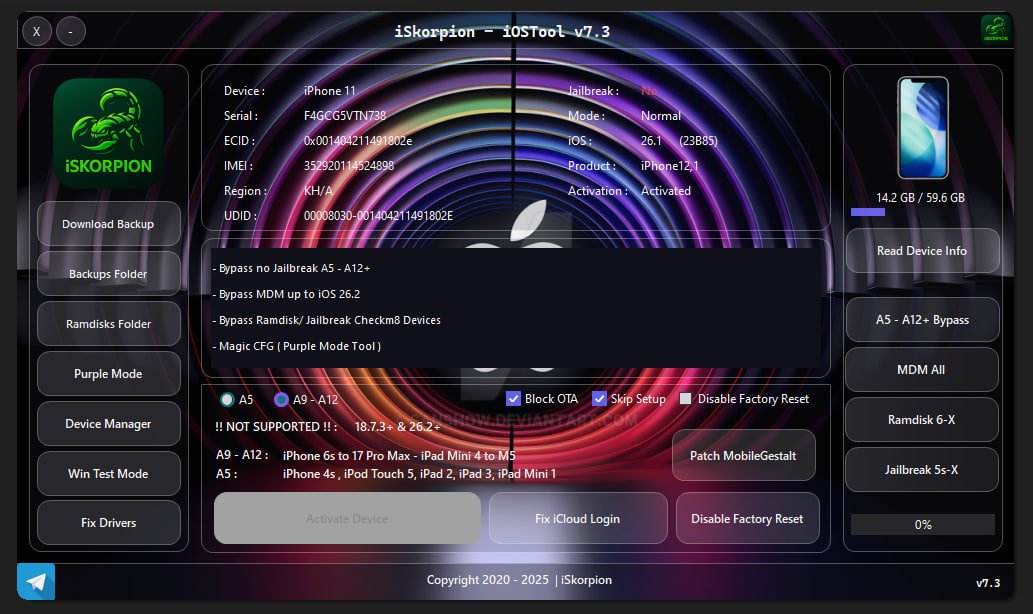The height and width of the screenshot is (614, 1033).
Task: Open the Telegram icon link
Action: 36,581
